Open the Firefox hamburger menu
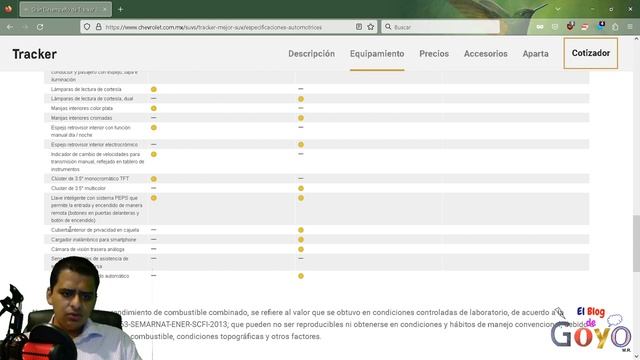640x360 pixels. [x=630, y=27]
